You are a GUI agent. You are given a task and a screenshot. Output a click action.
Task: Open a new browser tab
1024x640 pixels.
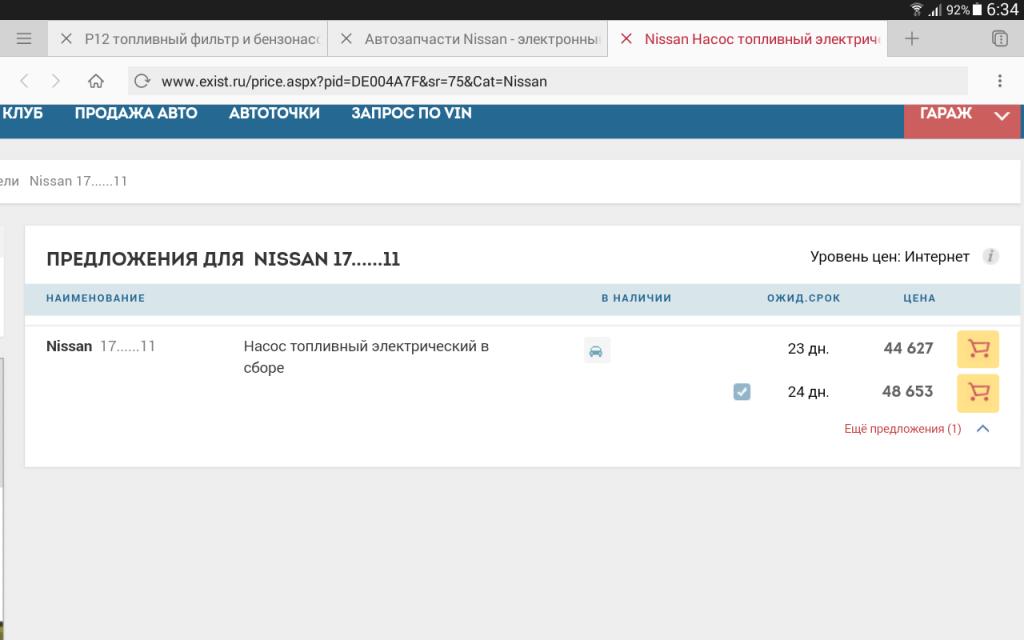coord(912,39)
